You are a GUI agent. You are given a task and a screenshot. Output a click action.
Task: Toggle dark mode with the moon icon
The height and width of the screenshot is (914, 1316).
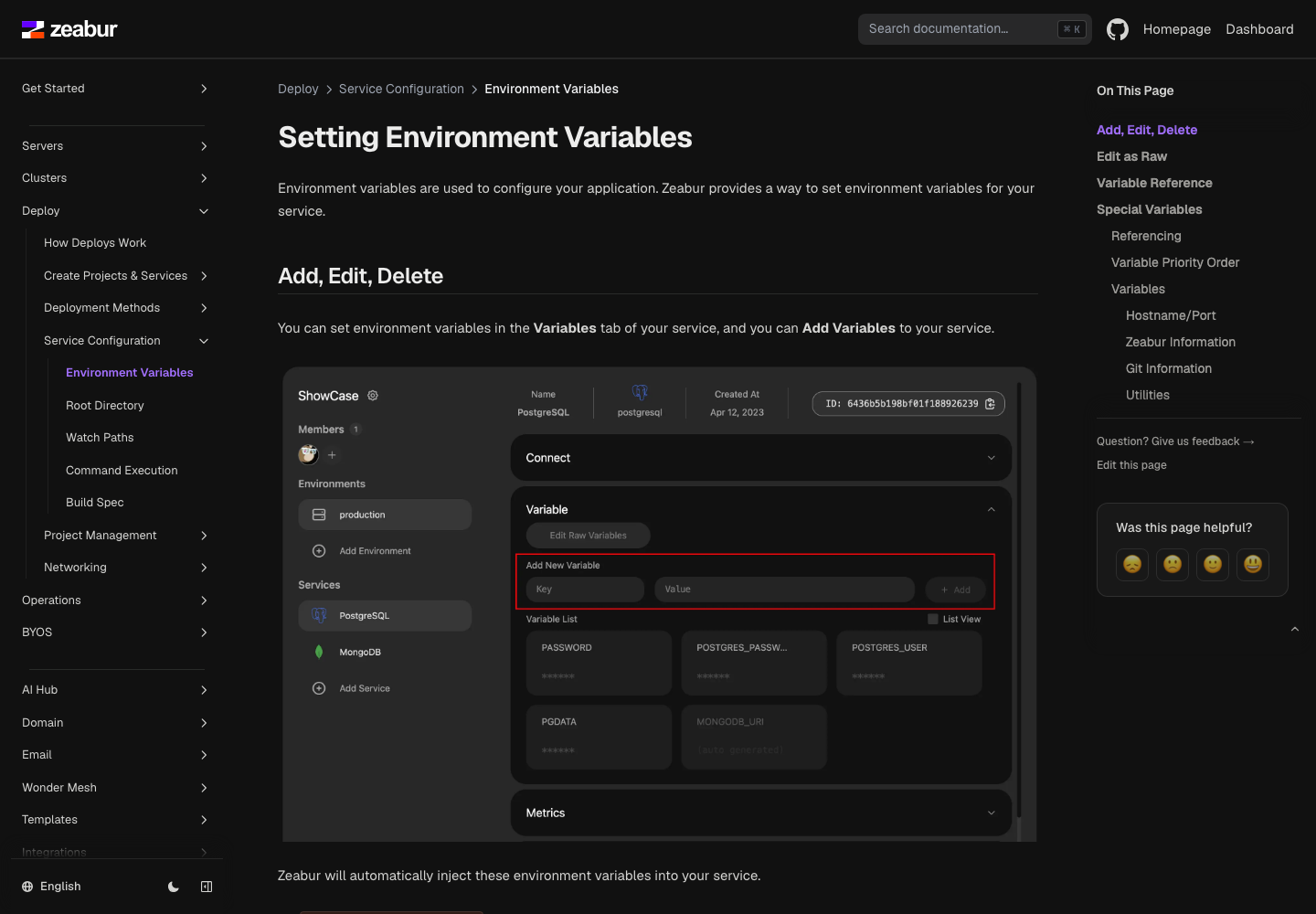[x=174, y=887]
